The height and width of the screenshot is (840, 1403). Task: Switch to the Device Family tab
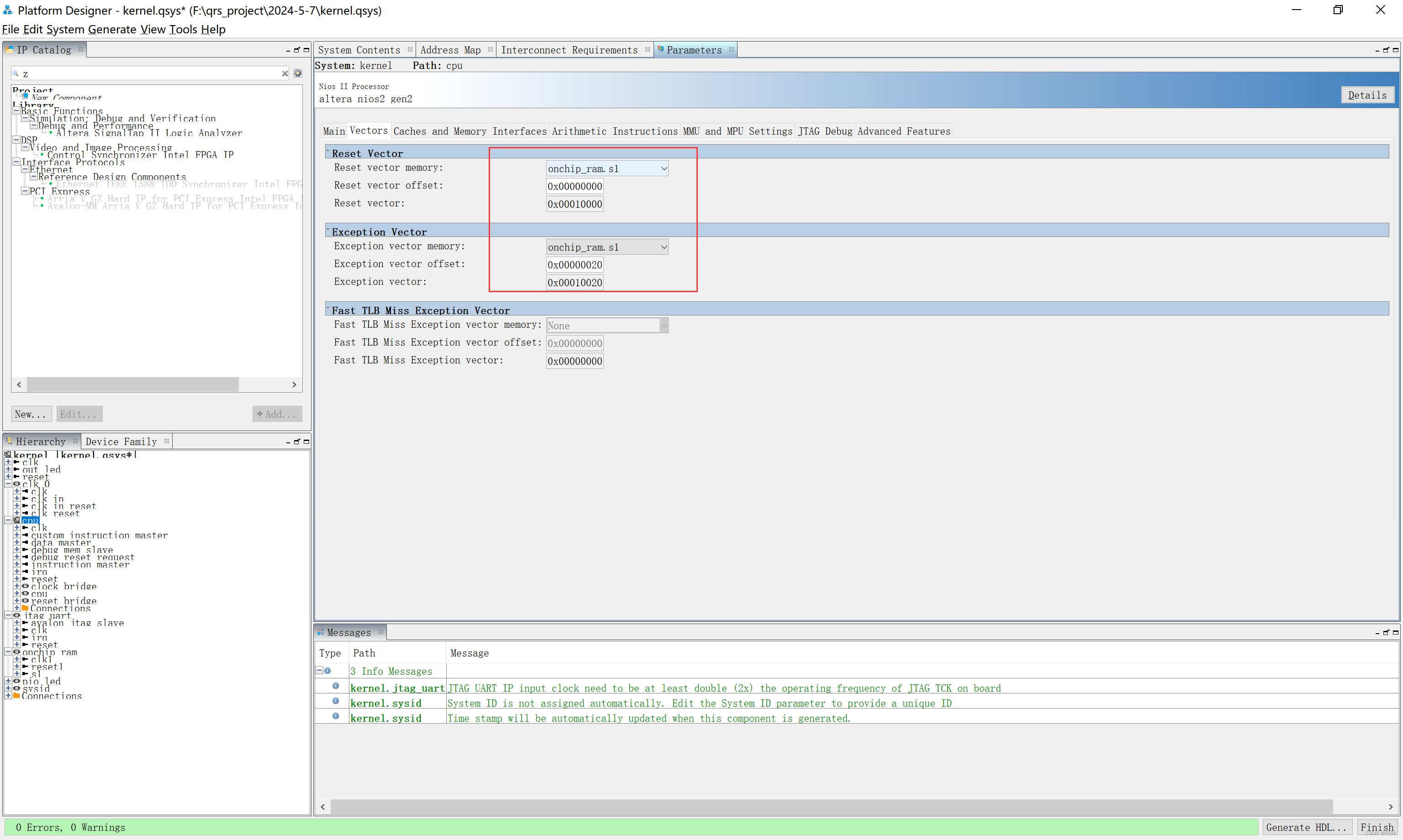pyautogui.click(x=121, y=441)
